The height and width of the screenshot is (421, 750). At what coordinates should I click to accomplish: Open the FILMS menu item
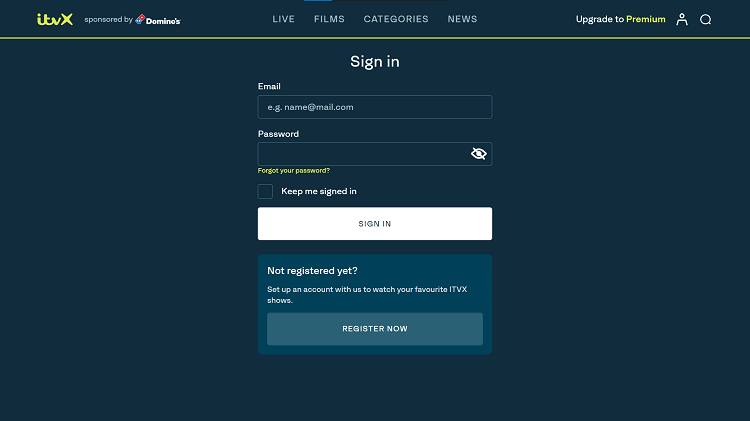329,19
